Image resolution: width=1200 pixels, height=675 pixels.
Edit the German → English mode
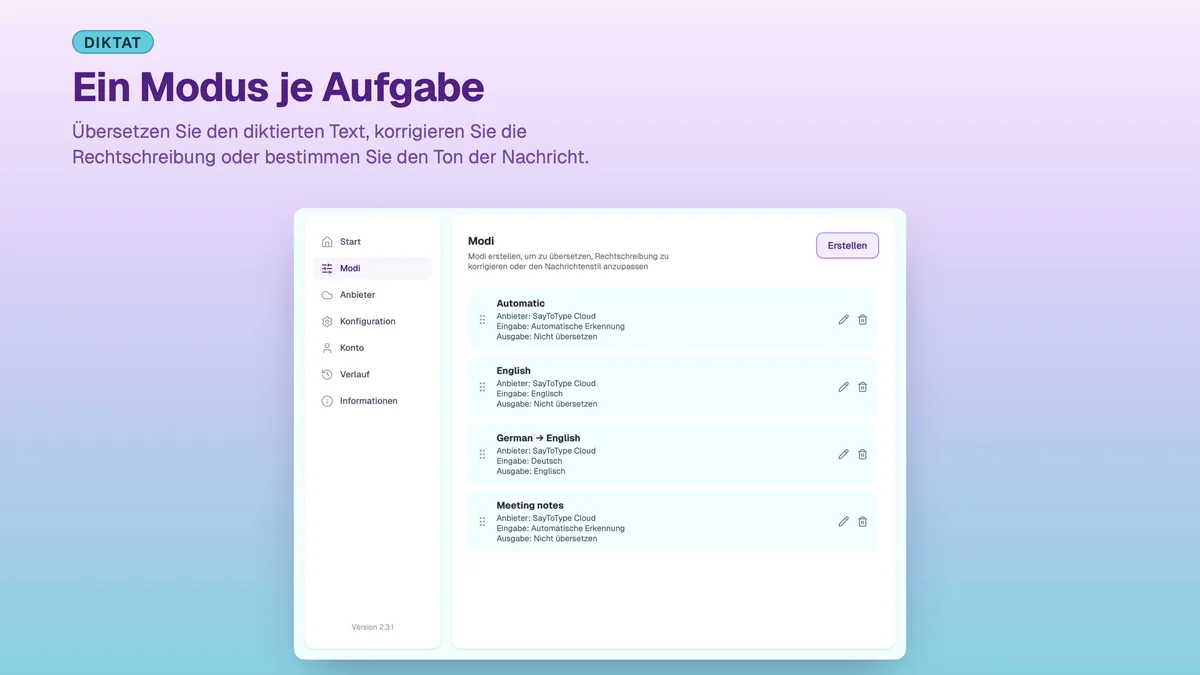[843, 454]
